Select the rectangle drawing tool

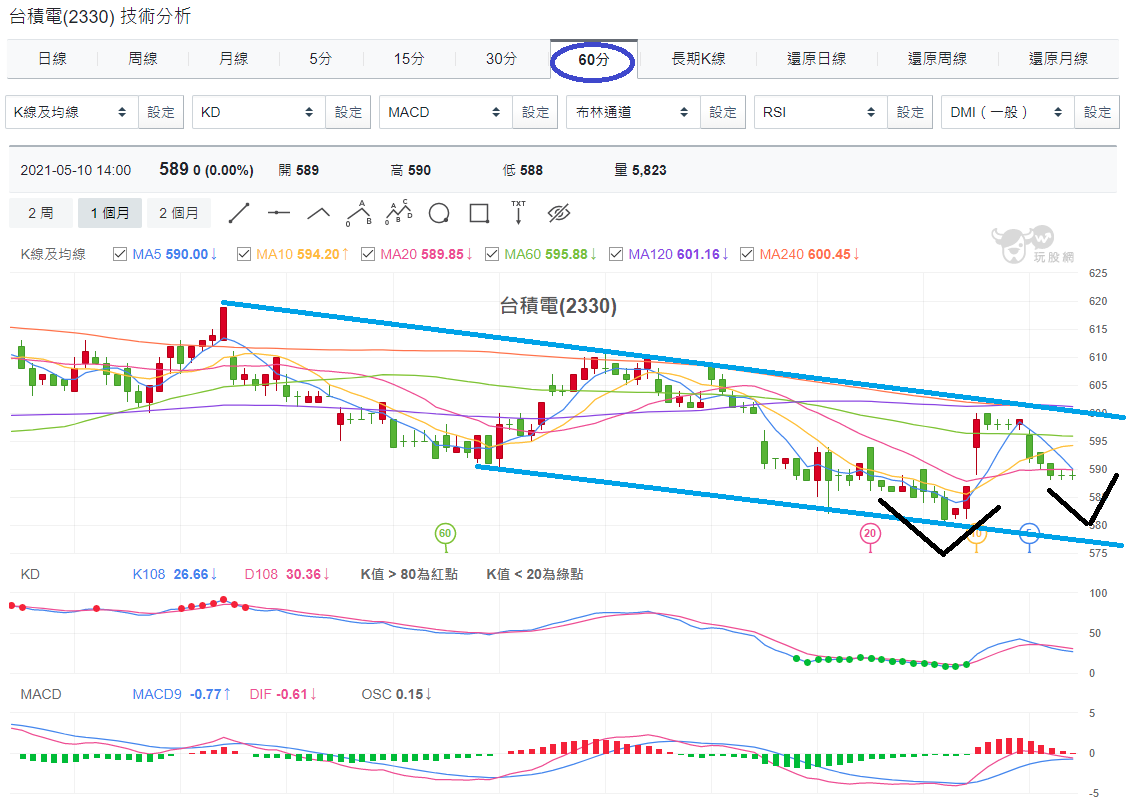pyautogui.click(x=479, y=213)
